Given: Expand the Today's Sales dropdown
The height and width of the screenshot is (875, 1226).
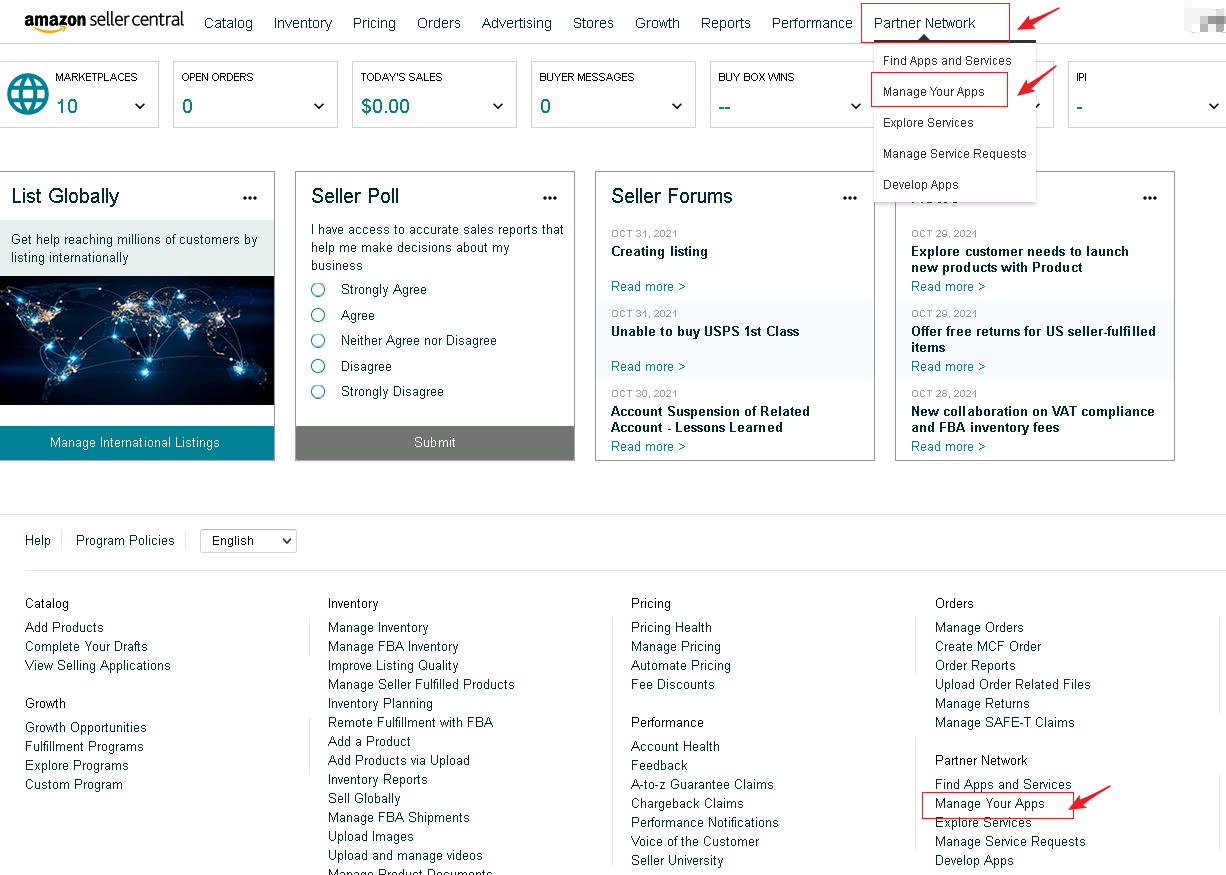Looking at the screenshot, I should (x=498, y=107).
